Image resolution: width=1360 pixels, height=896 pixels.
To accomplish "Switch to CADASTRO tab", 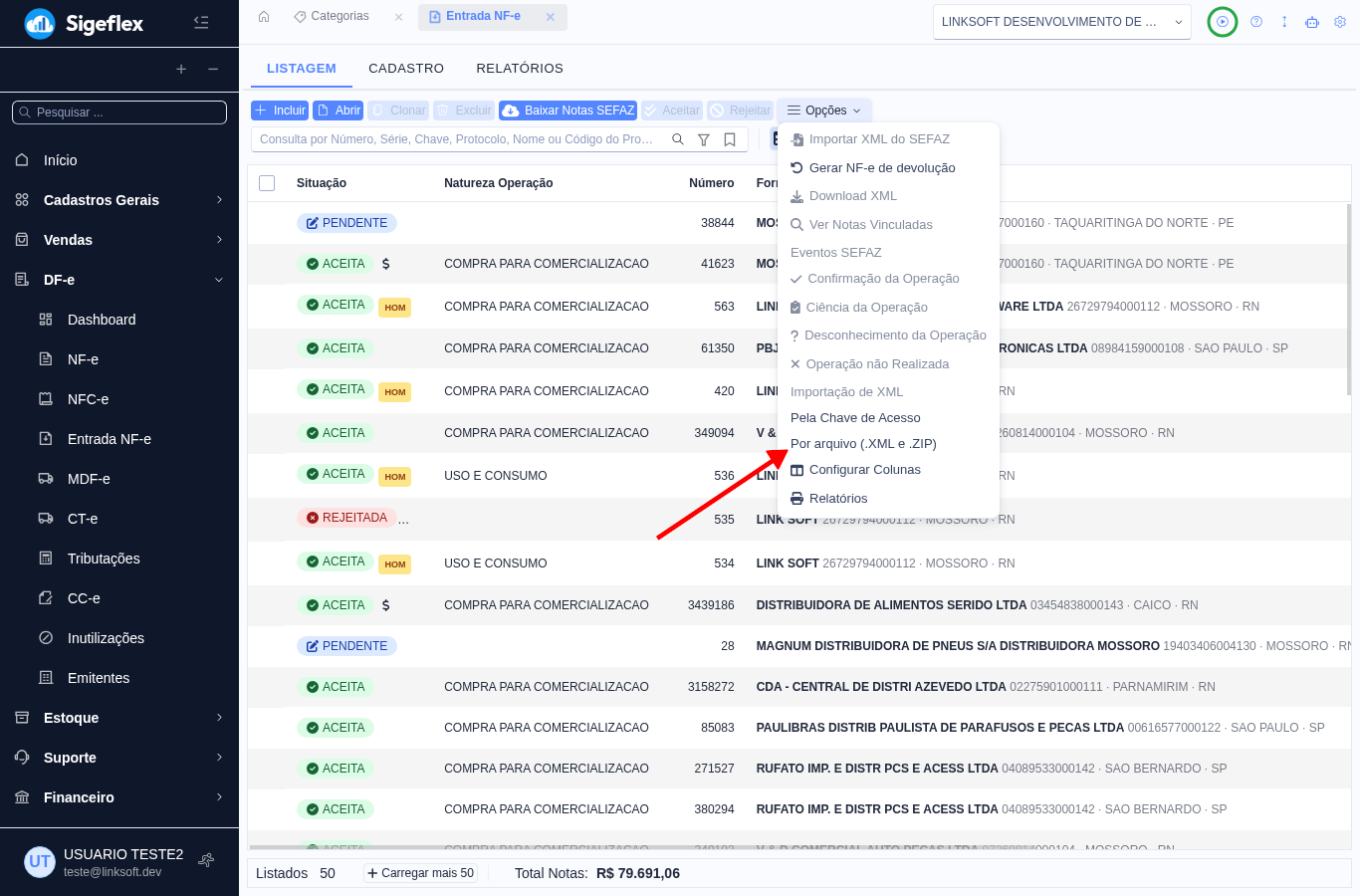I will pos(406,69).
